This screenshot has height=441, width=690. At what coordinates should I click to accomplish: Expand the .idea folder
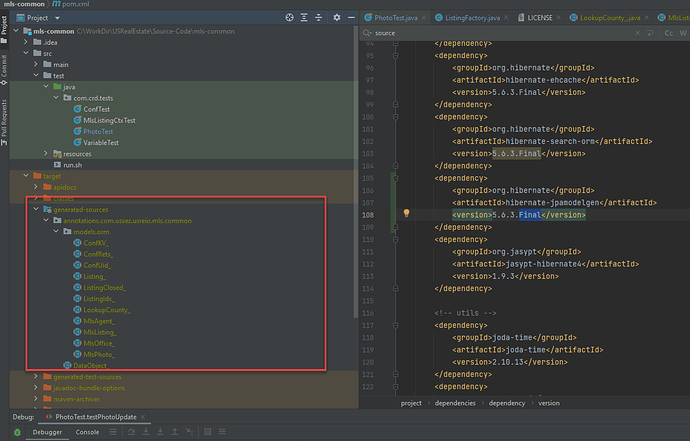26,42
